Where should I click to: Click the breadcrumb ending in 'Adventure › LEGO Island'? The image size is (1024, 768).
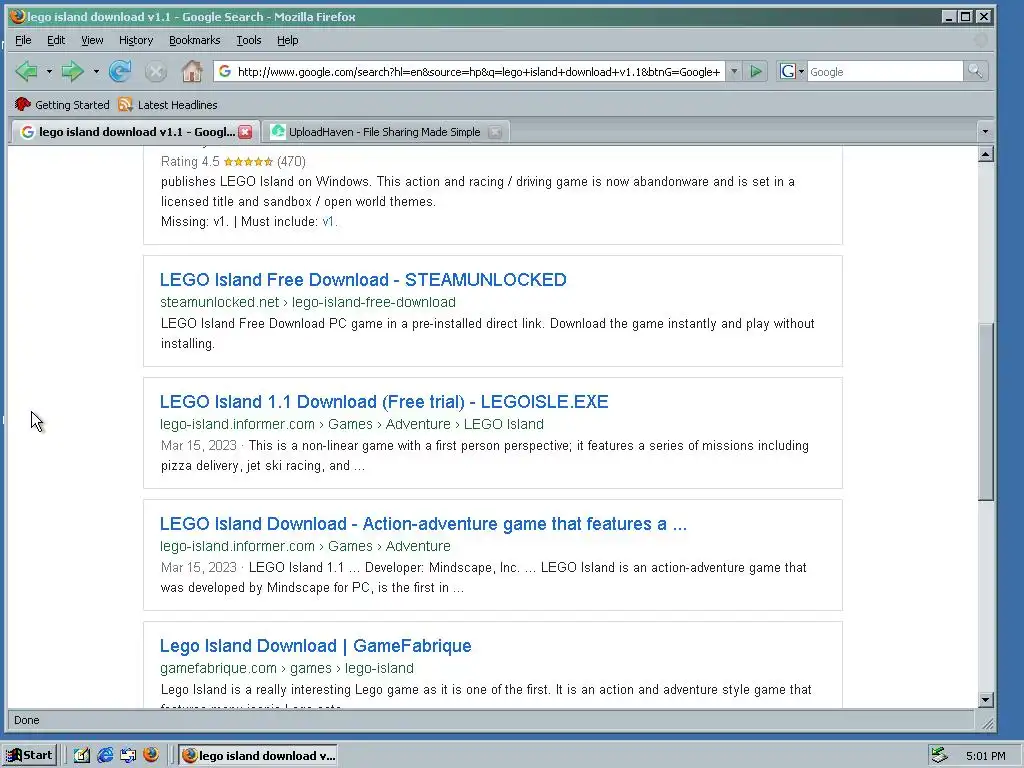(x=351, y=424)
